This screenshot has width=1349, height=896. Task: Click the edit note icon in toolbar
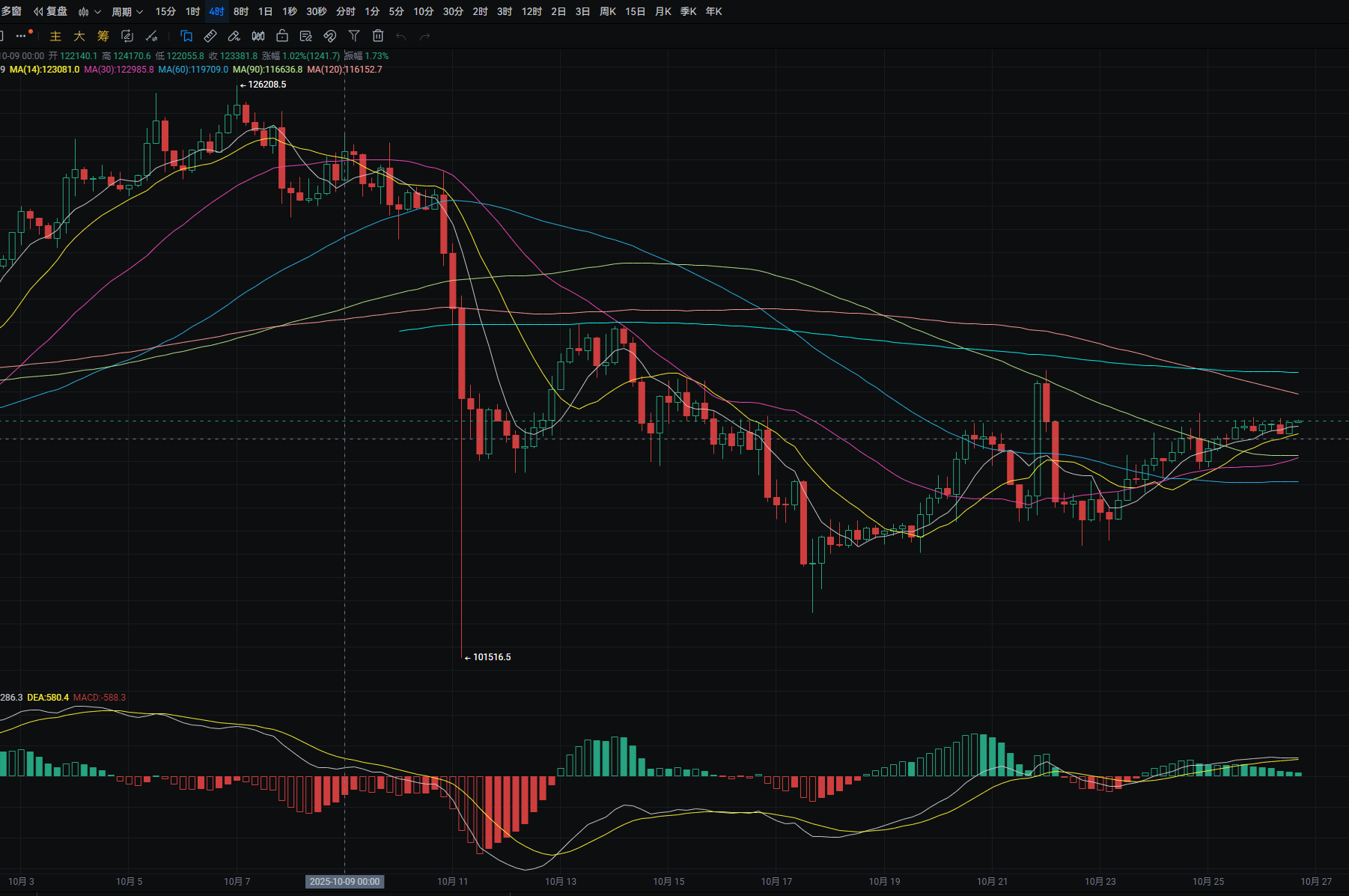pyautogui.click(x=306, y=36)
